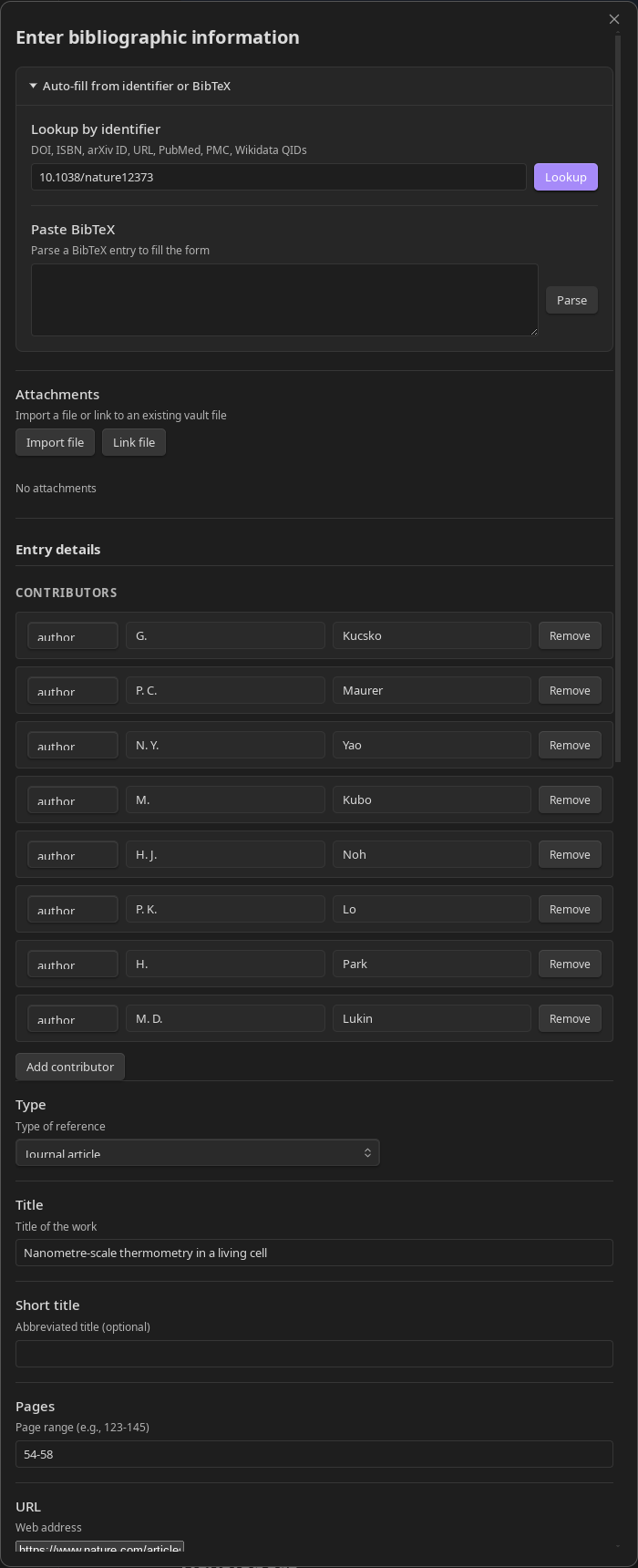
Task: Open the role selector for H. Park
Action: click(72, 964)
